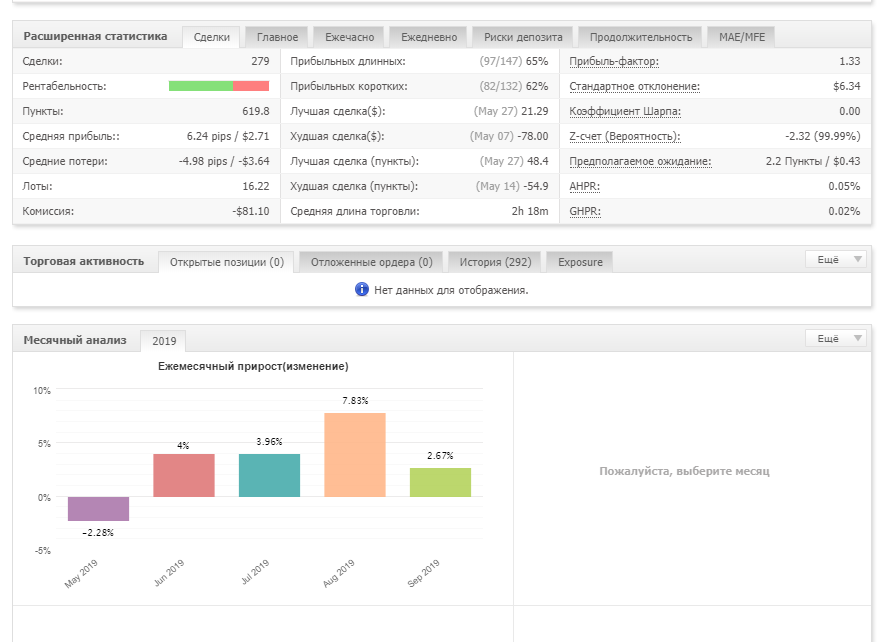Screen dimensions: 881x642
Task: Click the -2.28% bar label
Action: (x=98, y=532)
